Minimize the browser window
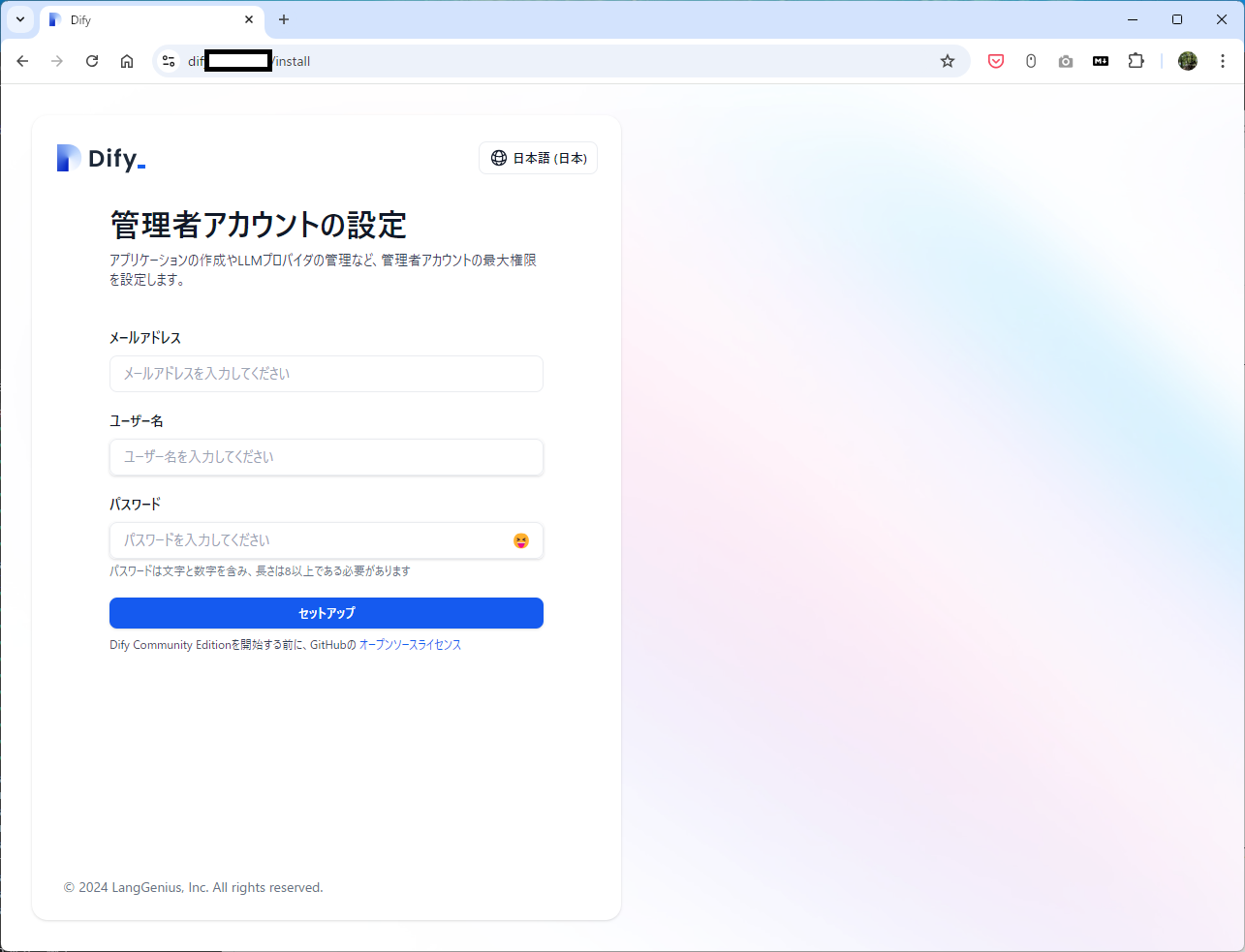This screenshot has width=1245, height=952. (x=1133, y=19)
